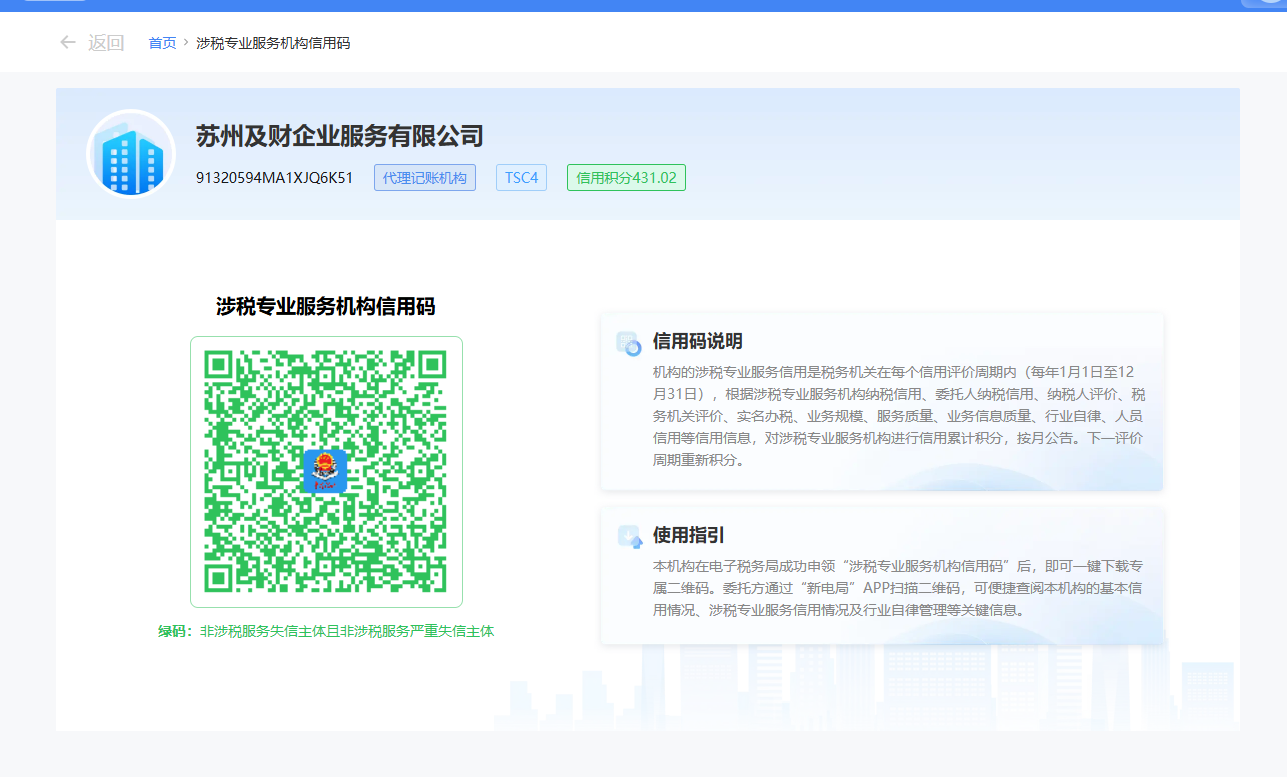Click the 涉税专业服务机构信用码 breadcrumb text
Screen dimensions: 1287x777
tap(273, 43)
